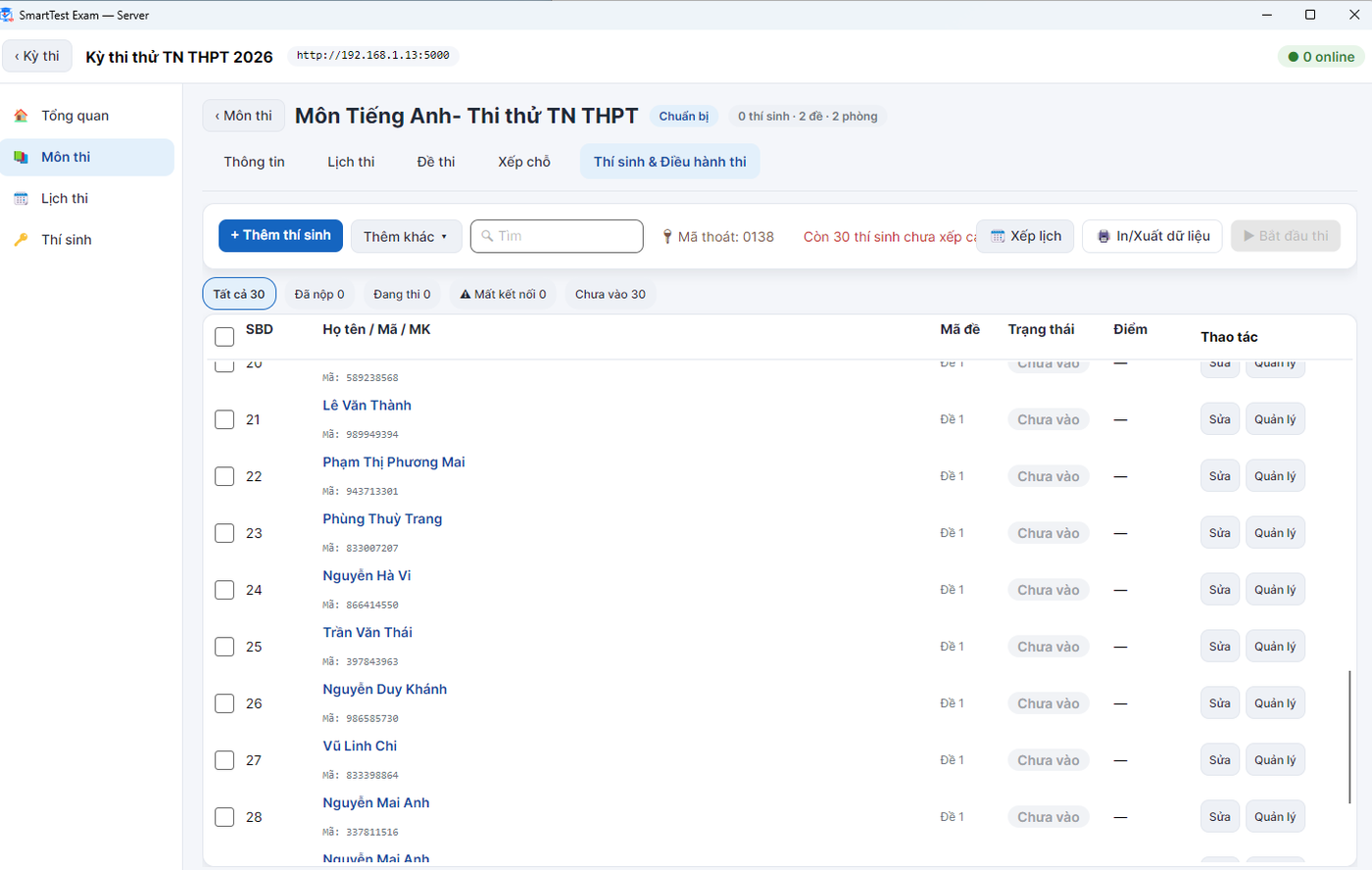The height and width of the screenshot is (870, 1372).
Task: Open the Xếp chỗ tab
Action: 524,162
